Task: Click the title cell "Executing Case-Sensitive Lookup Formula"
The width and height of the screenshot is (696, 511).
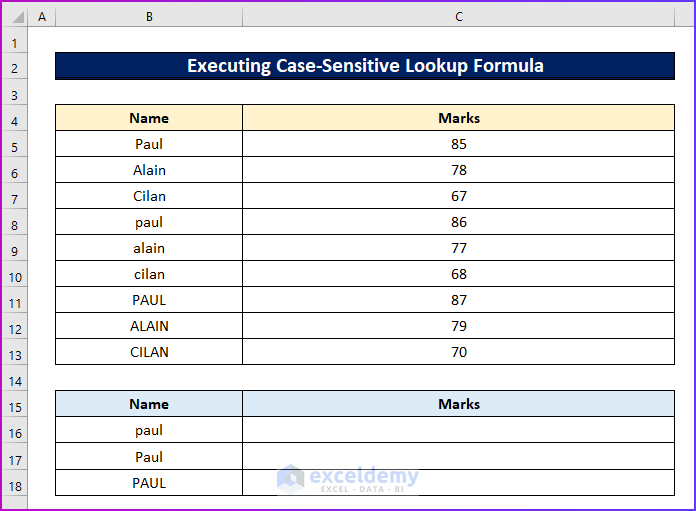Action: tap(365, 66)
